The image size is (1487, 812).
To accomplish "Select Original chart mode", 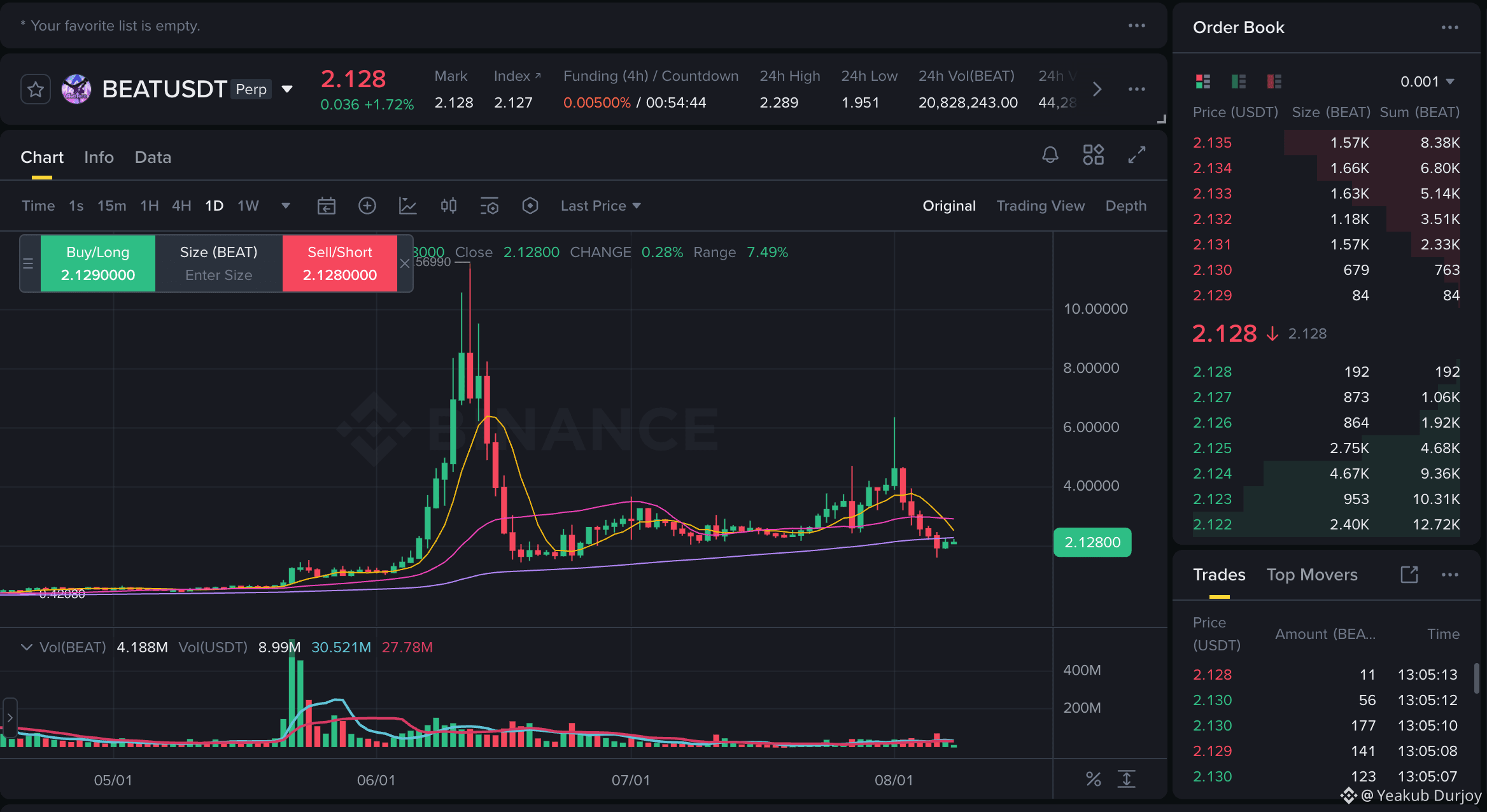I will (x=949, y=206).
